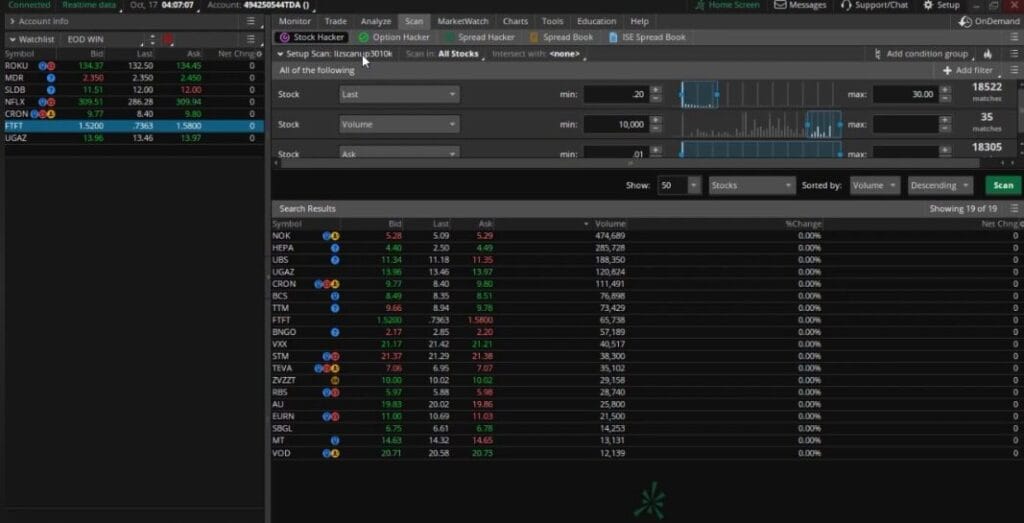
Task: Open the Option Hacker sub-tab
Action: [x=394, y=37]
